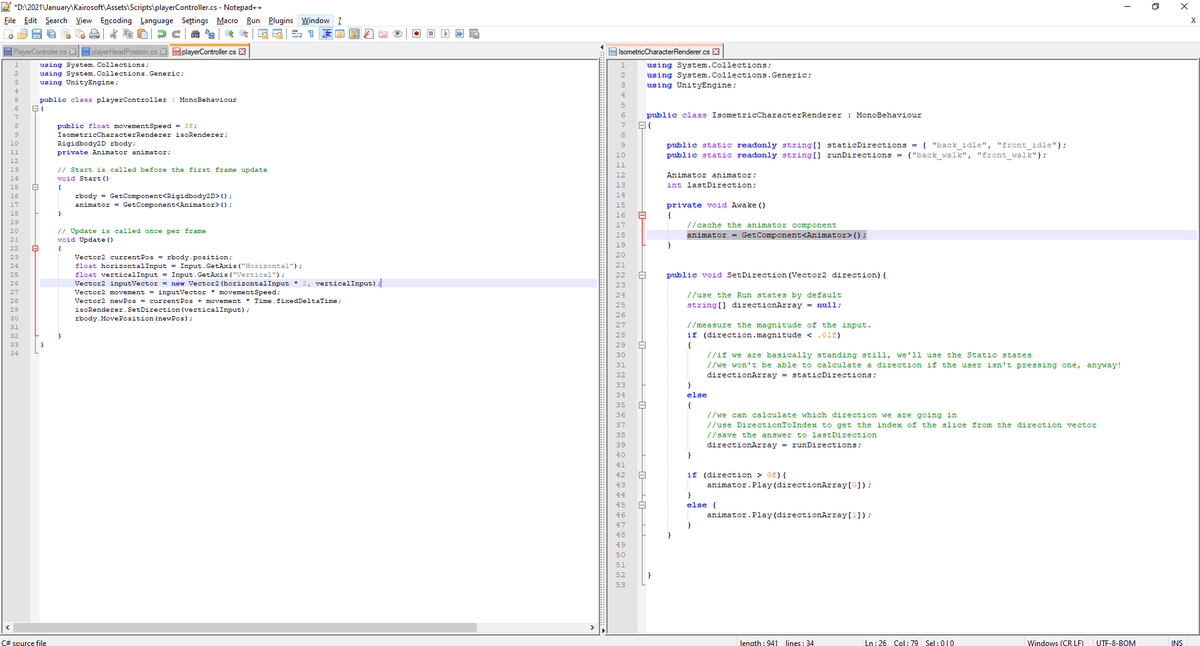This screenshot has width=1200, height=646.
Task: Collapse the IsometricCharacterRenderer class brace fold
Action: [x=640, y=125]
